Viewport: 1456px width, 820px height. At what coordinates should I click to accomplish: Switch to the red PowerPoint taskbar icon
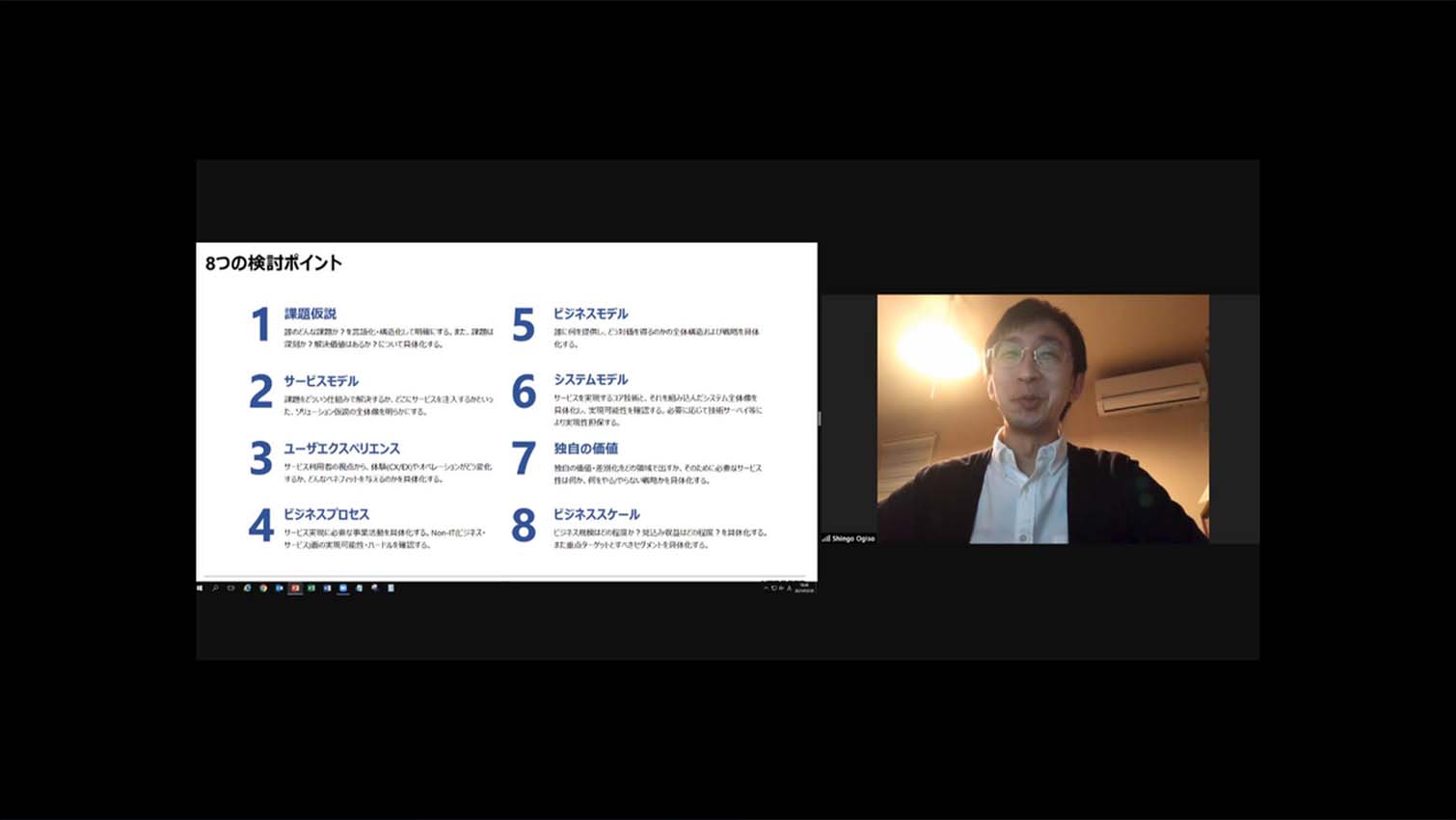(295, 588)
